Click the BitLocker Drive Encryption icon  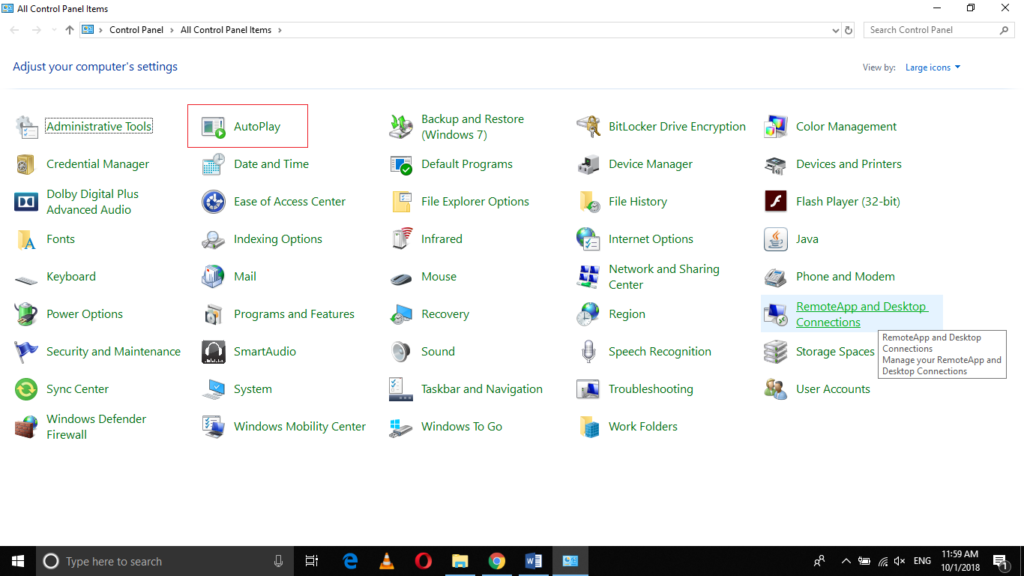588,127
